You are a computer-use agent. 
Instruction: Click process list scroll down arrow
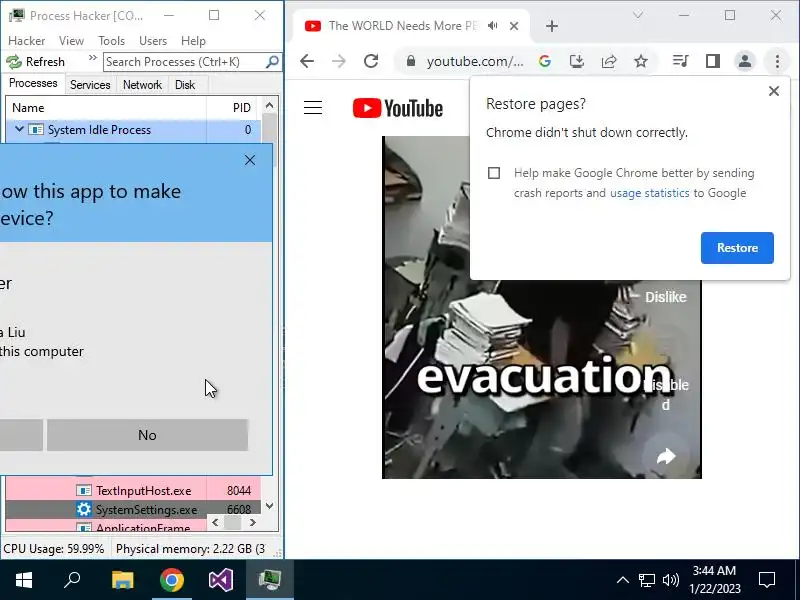(269, 506)
